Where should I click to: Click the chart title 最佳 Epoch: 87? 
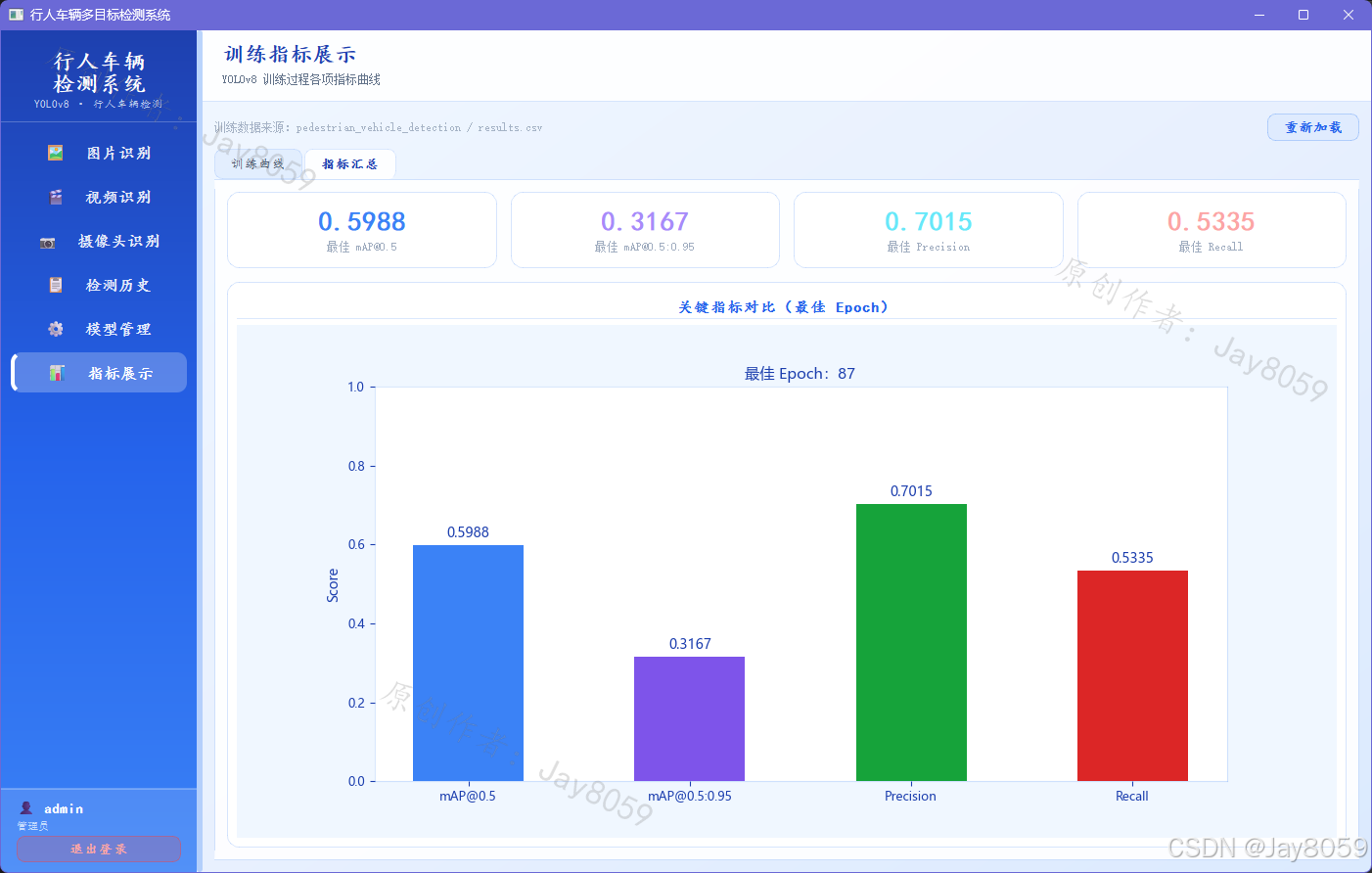tap(800, 374)
